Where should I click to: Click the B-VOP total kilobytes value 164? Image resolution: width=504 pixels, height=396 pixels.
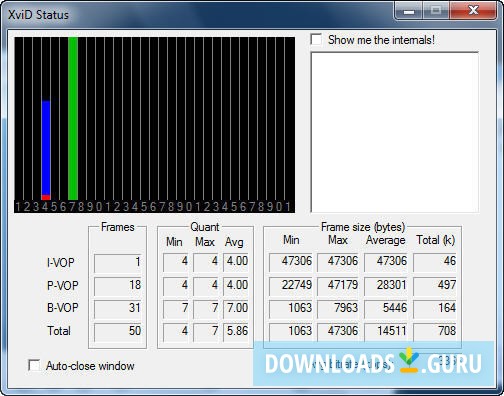[435, 309]
